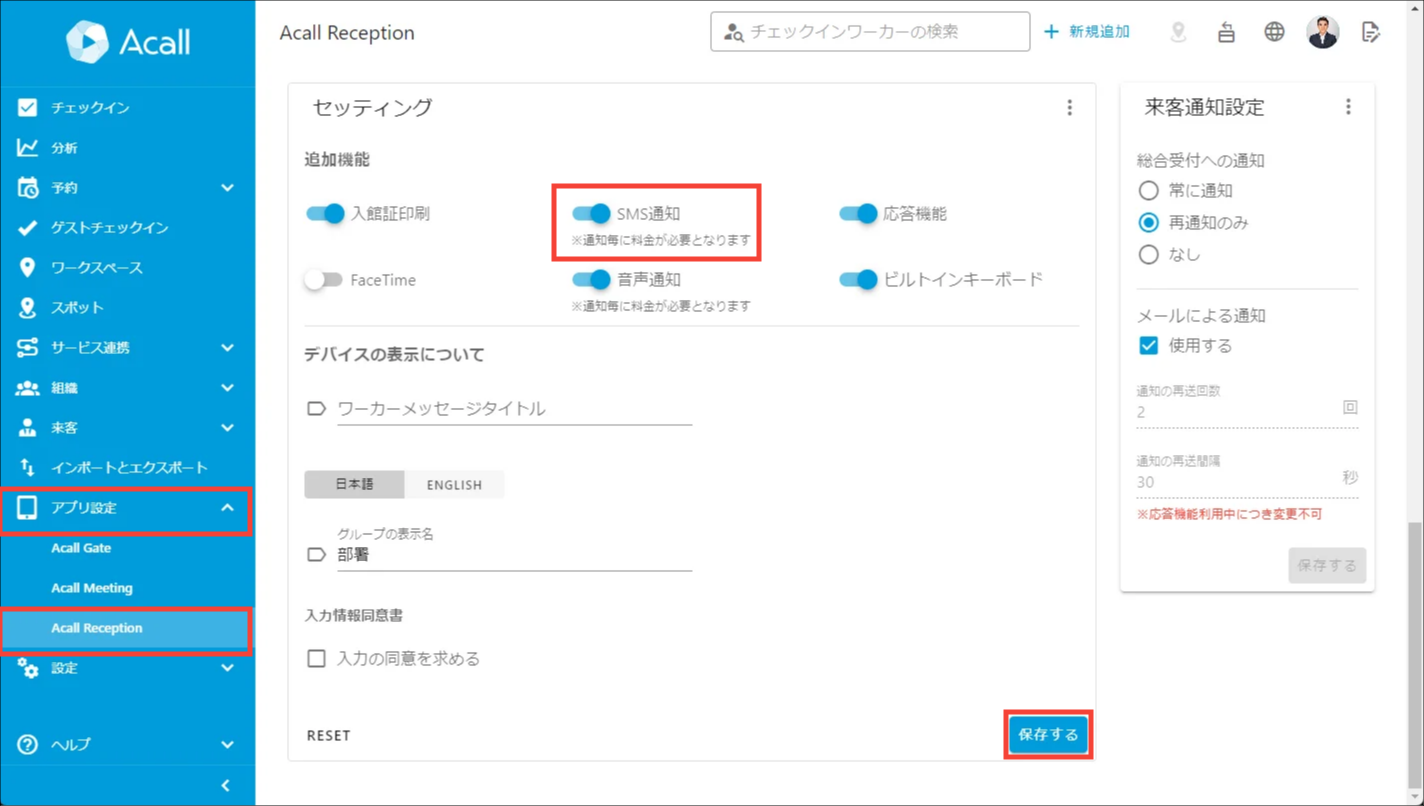Click the ワークスペース pin icon

point(27,267)
